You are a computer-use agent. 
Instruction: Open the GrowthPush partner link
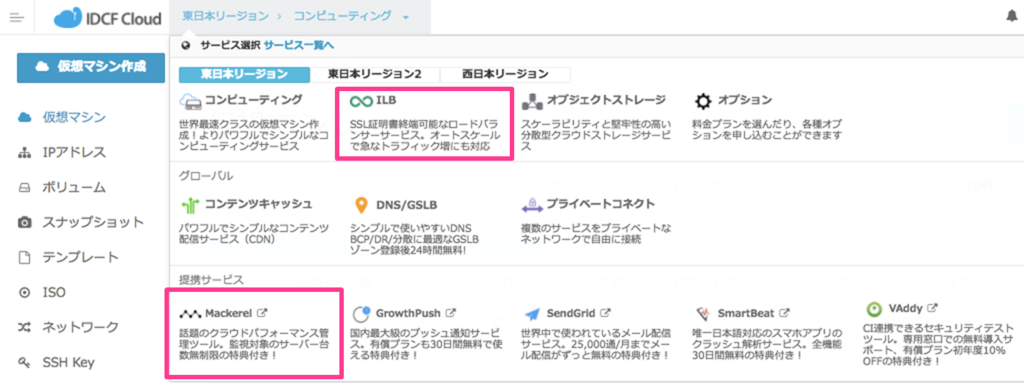coord(408,313)
